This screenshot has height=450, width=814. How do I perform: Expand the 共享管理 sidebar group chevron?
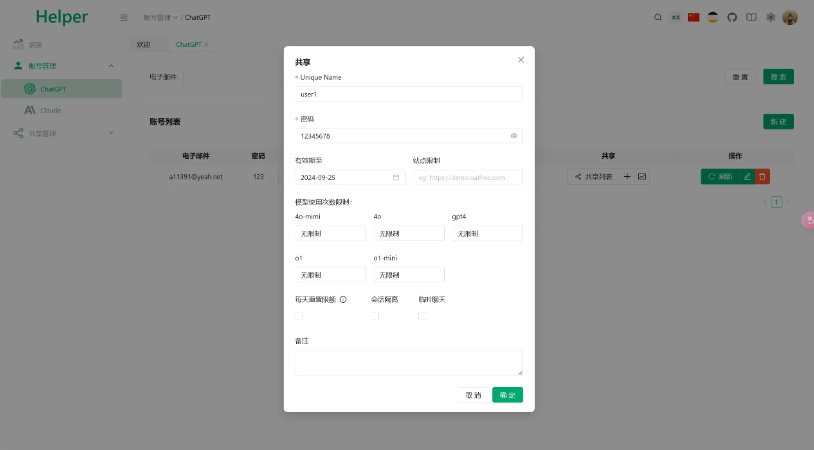(x=111, y=133)
